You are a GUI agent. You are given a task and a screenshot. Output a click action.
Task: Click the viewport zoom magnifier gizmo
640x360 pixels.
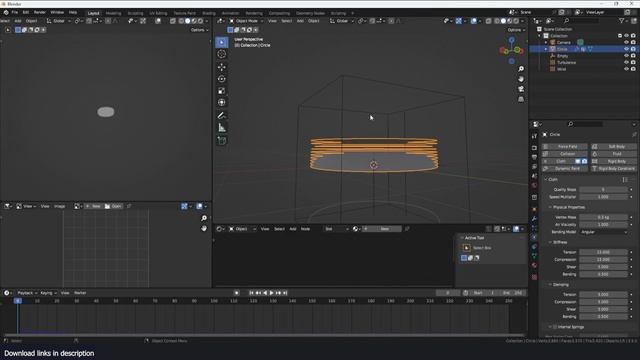tap(521, 69)
